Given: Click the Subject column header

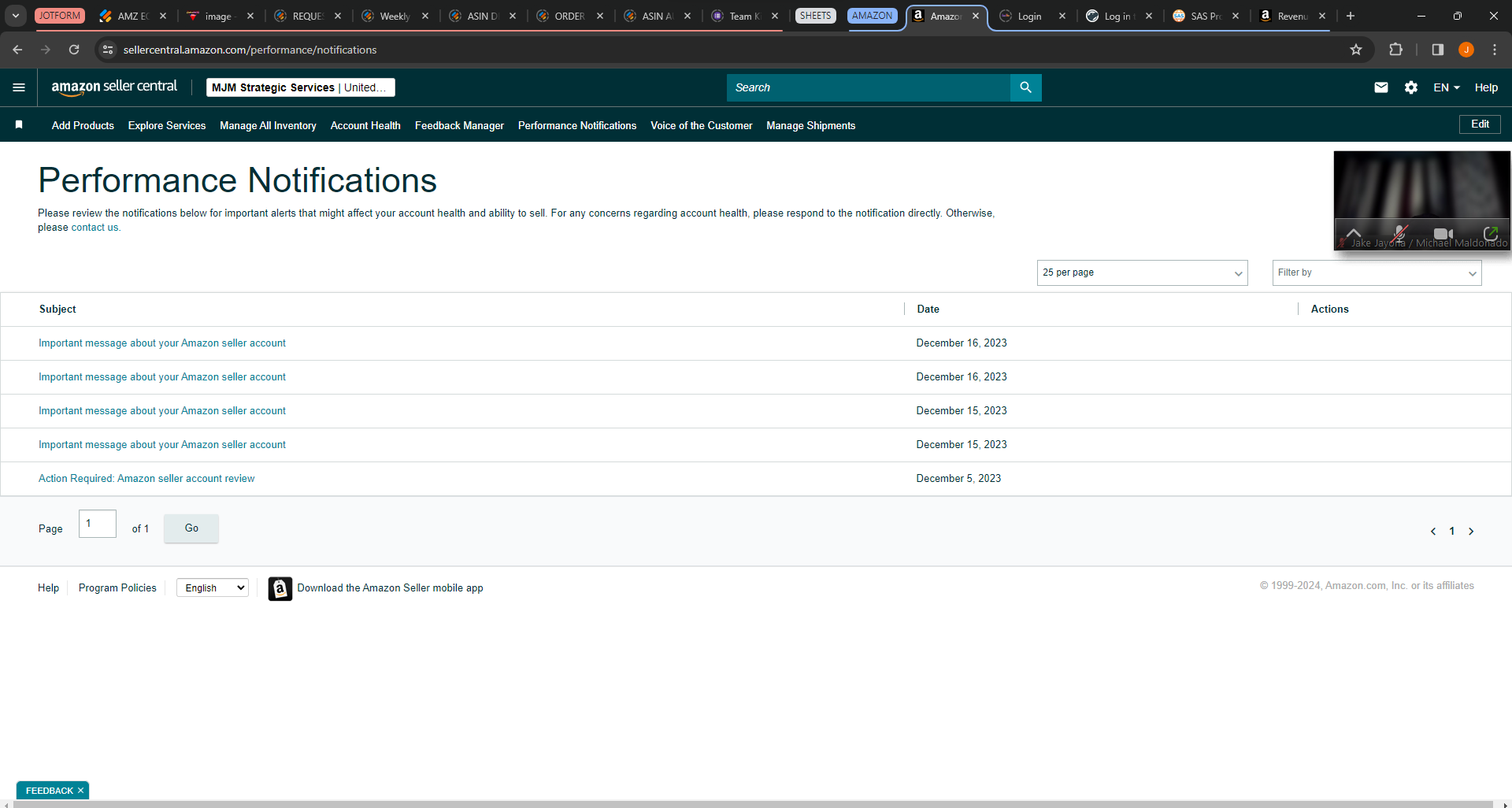Looking at the screenshot, I should [x=57, y=309].
